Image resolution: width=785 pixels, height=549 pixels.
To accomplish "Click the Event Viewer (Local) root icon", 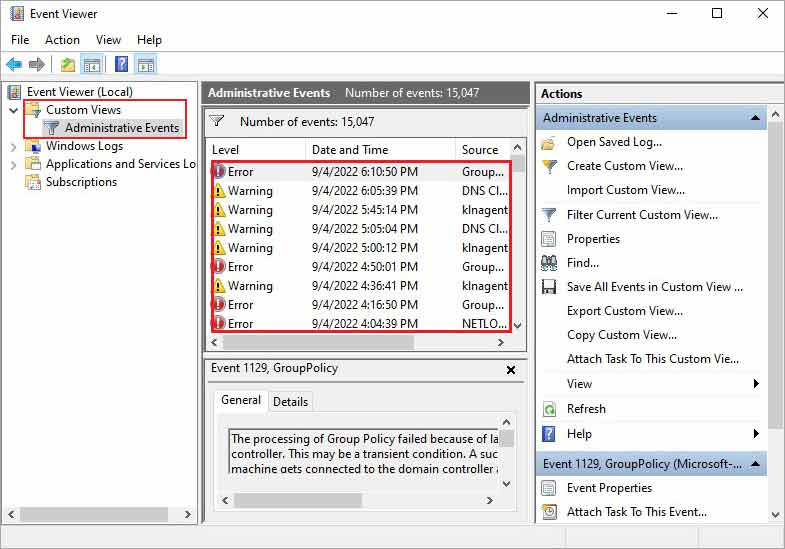I will (x=15, y=92).
